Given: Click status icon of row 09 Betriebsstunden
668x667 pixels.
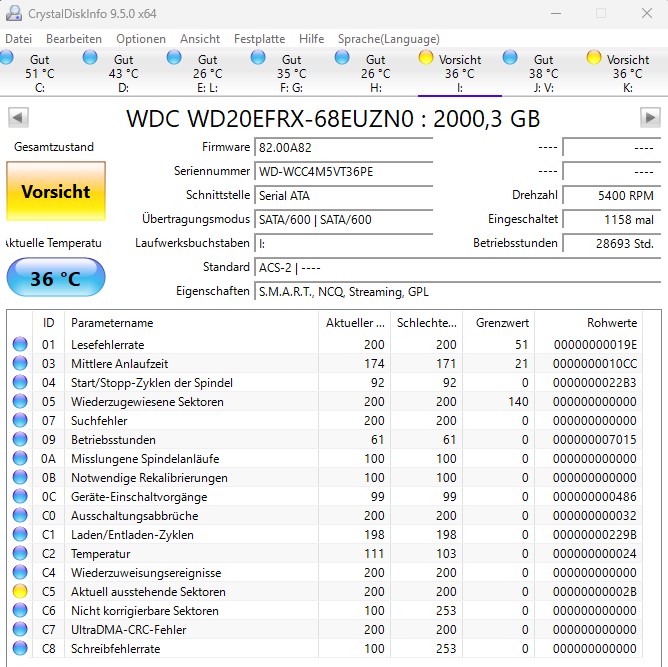Looking at the screenshot, I should (20, 439).
